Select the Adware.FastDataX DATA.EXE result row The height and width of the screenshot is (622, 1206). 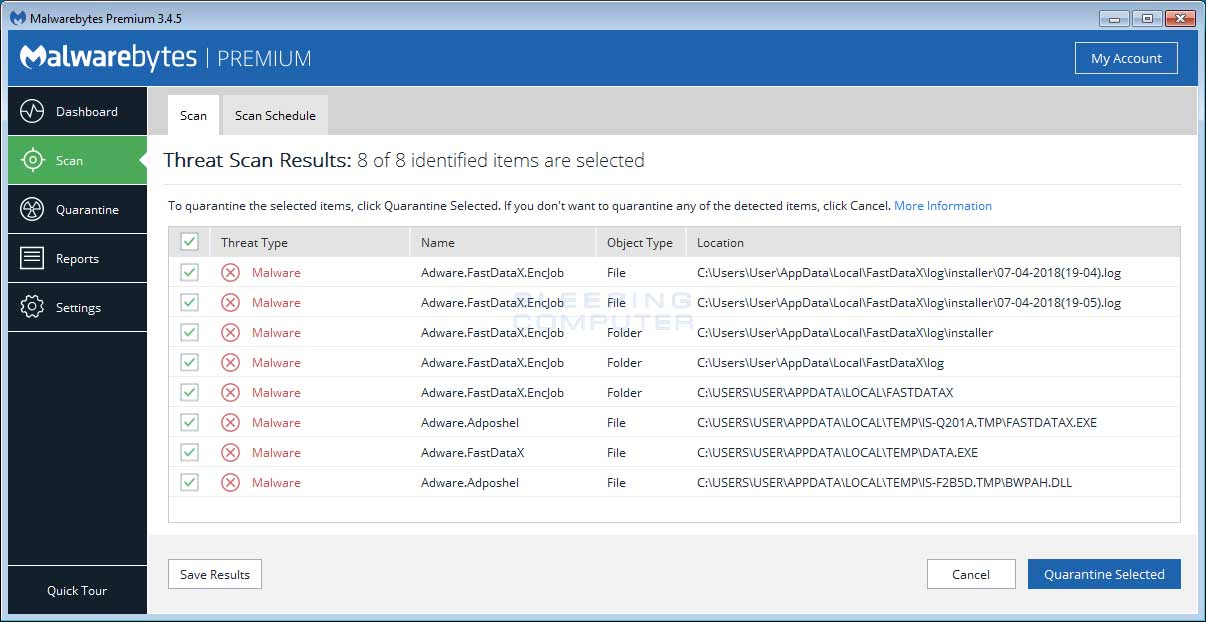point(472,452)
